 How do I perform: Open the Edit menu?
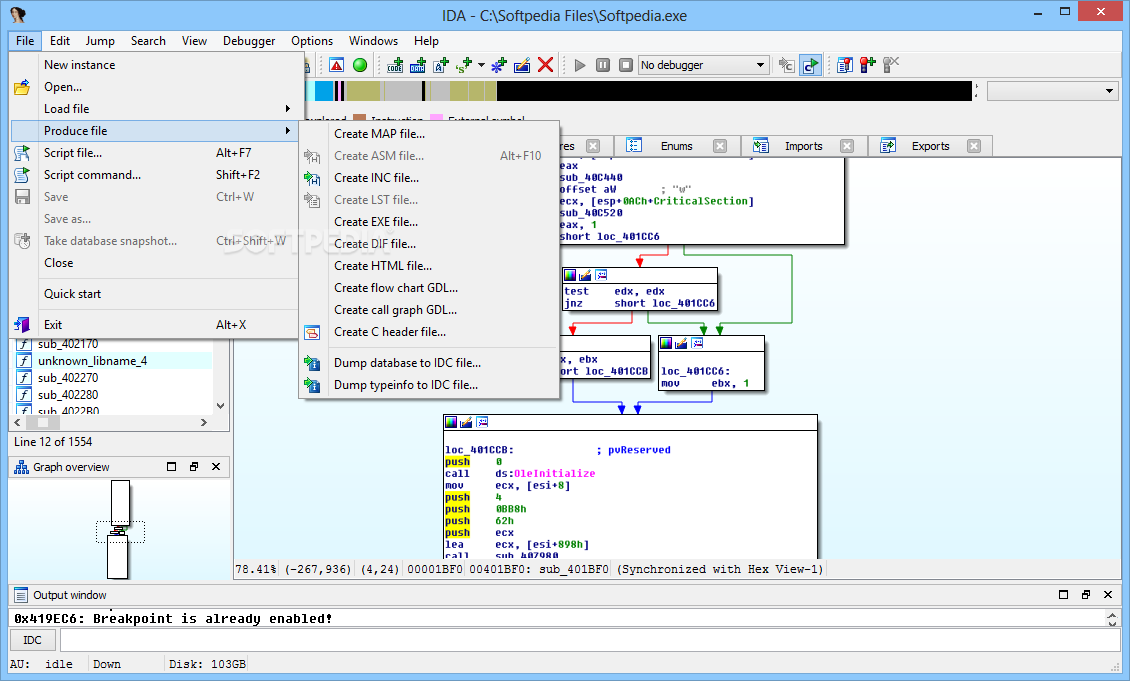click(x=60, y=41)
